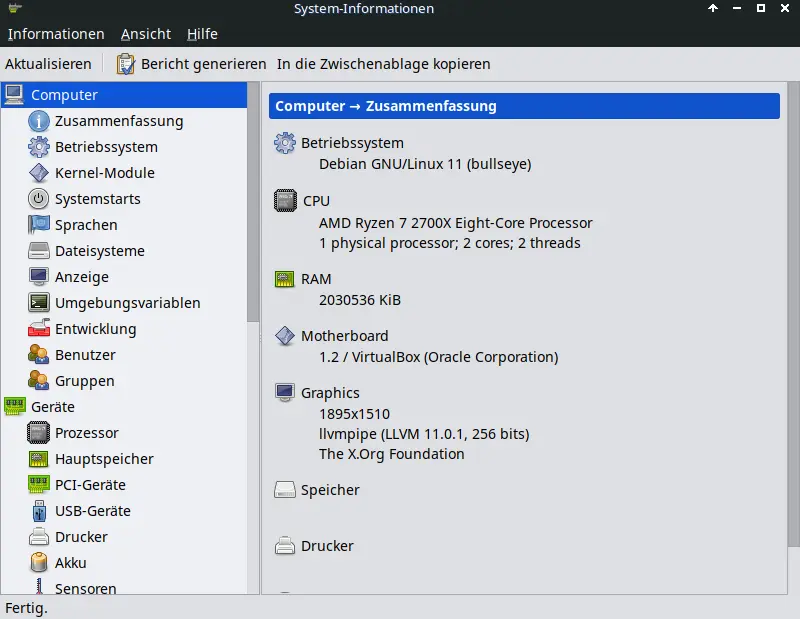This screenshot has height=619, width=800.
Task: Open the Hilfe menu
Action: coord(202,34)
